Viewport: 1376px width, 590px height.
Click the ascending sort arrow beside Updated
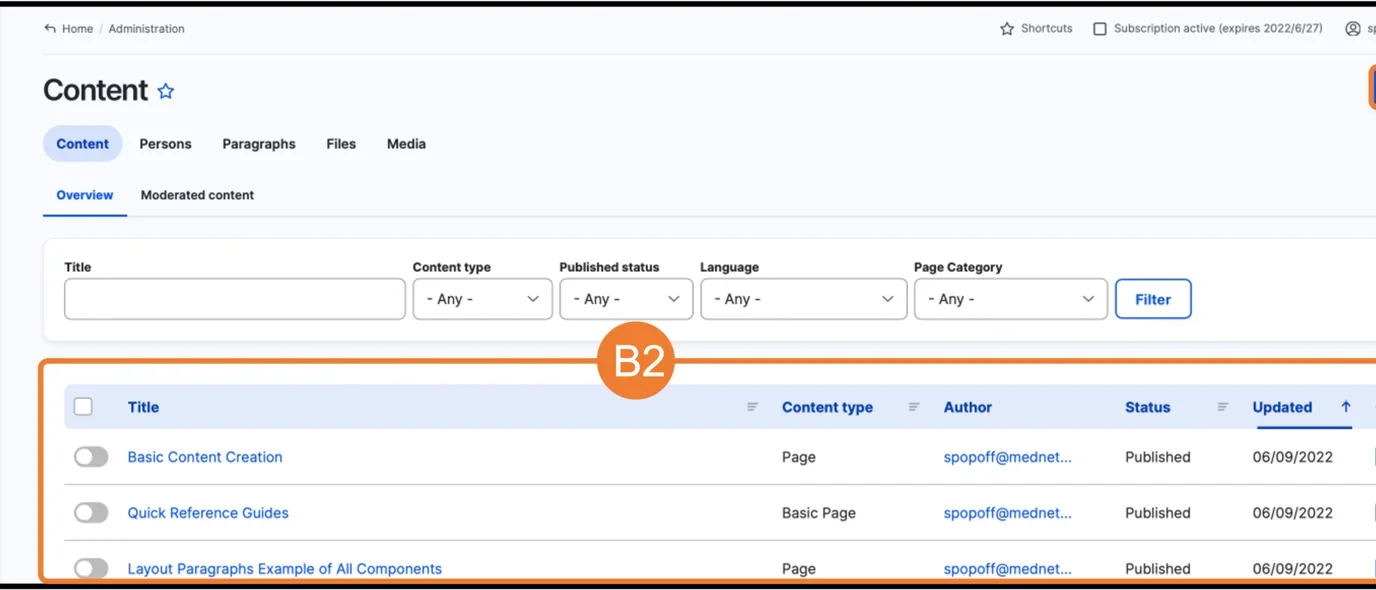tap(1346, 407)
